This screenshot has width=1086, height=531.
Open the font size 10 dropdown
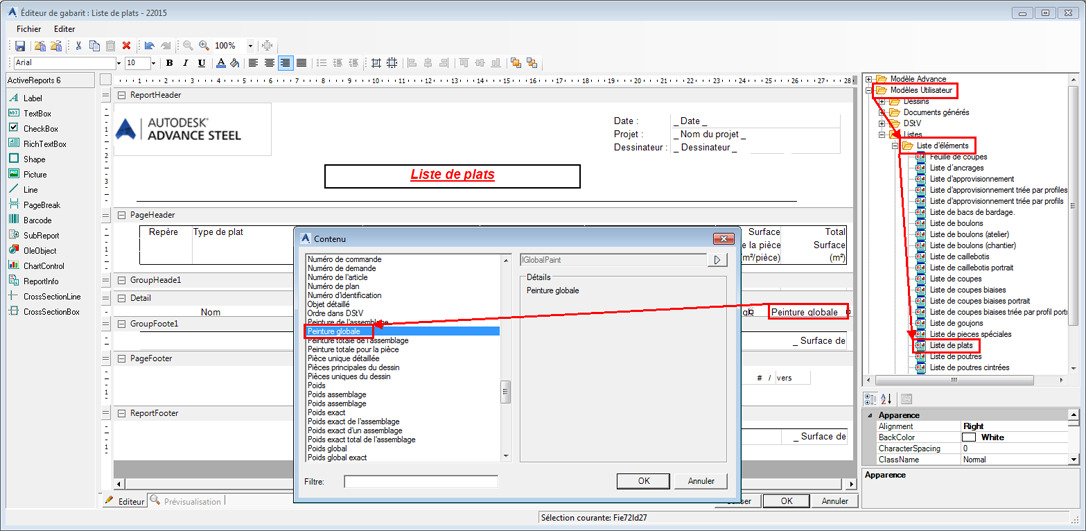(153, 63)
